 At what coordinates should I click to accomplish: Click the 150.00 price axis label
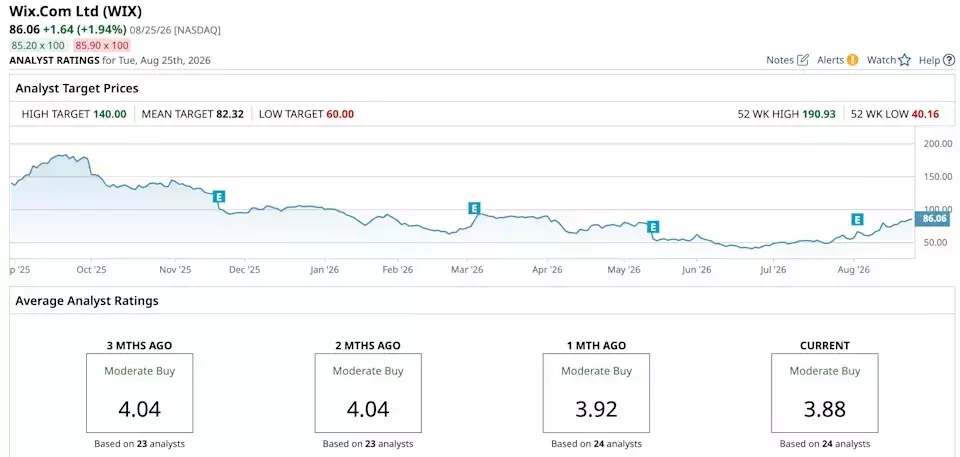[937, 176]
